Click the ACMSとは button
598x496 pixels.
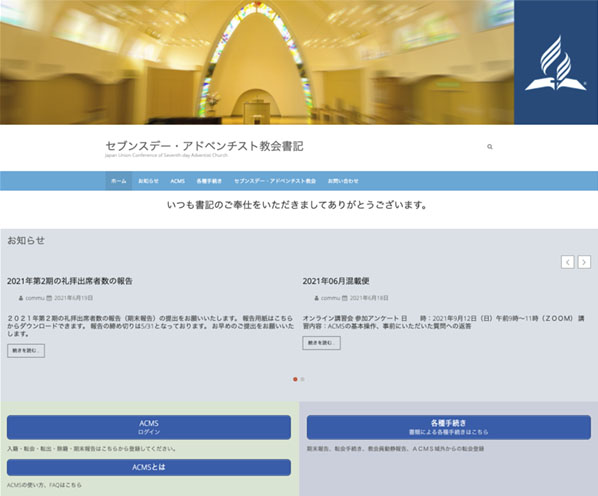click(149, 467)
